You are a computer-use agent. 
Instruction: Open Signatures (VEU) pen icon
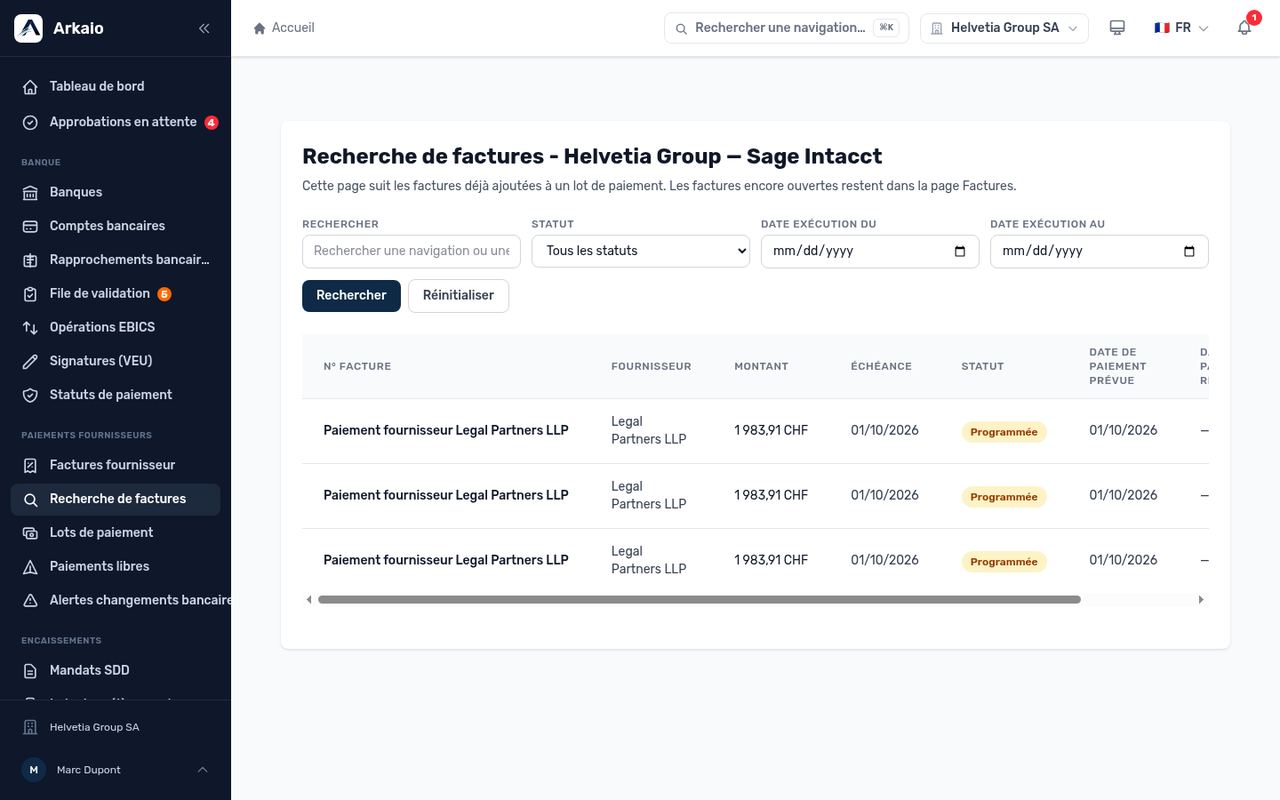point(30,361)
